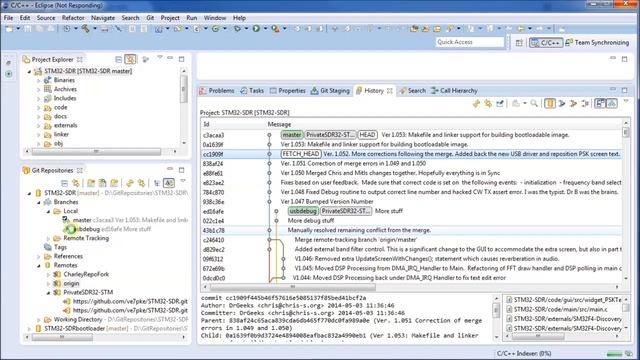Open the Git Repositories view menu arrow

pyautogui.click(x=183, y=181)
